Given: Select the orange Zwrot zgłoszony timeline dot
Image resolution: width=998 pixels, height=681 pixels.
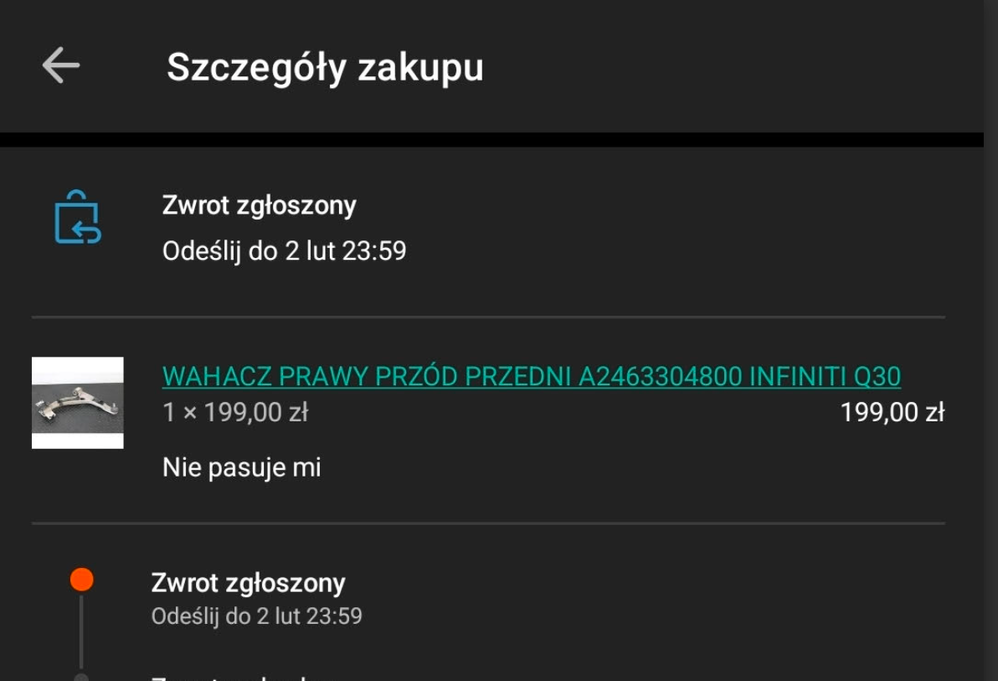Looking at the screenshot, I should coord(81,577).
